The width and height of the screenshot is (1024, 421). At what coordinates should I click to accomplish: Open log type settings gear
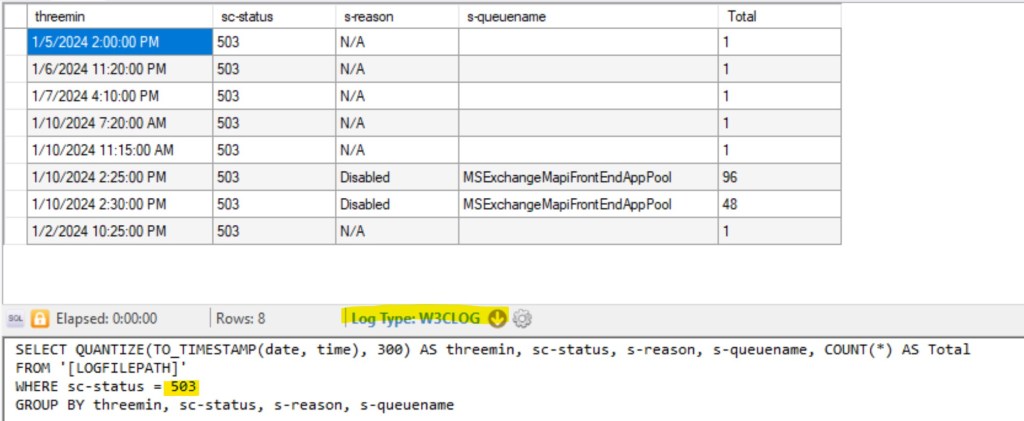coord(522,319)
